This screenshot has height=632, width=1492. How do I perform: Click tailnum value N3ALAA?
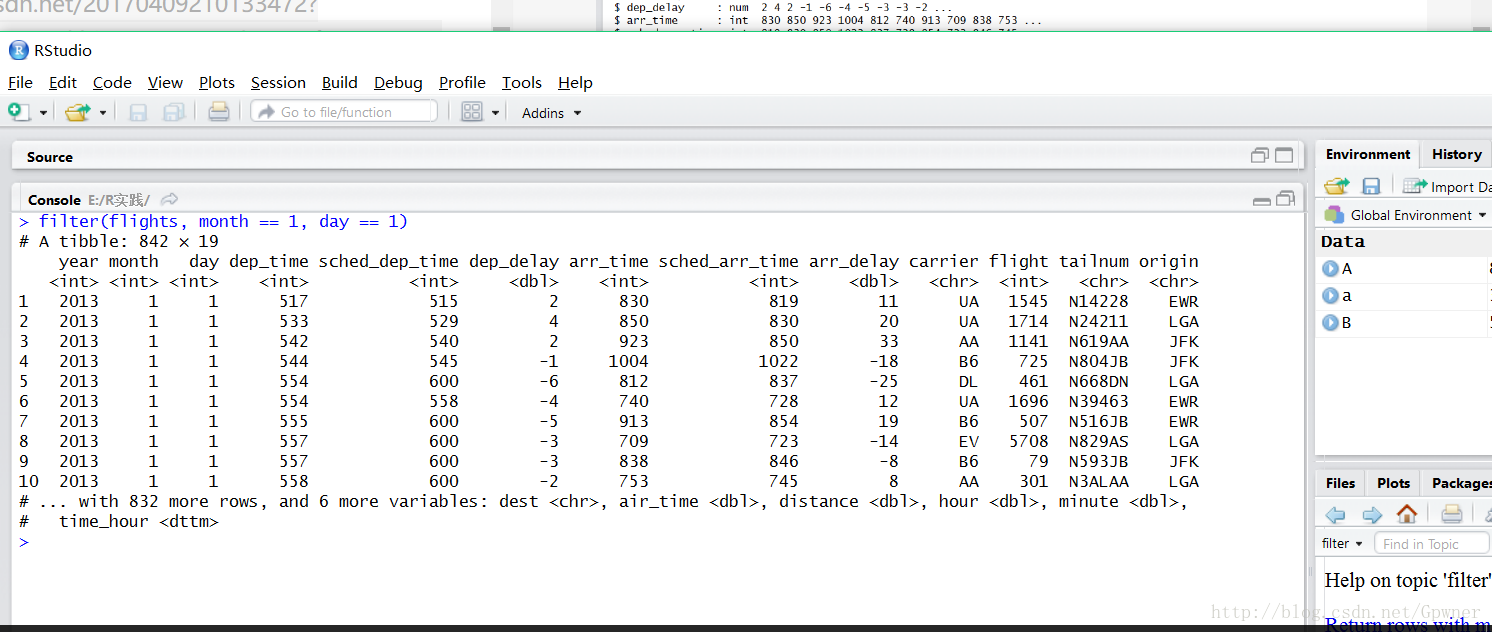tap(1098, 481)
